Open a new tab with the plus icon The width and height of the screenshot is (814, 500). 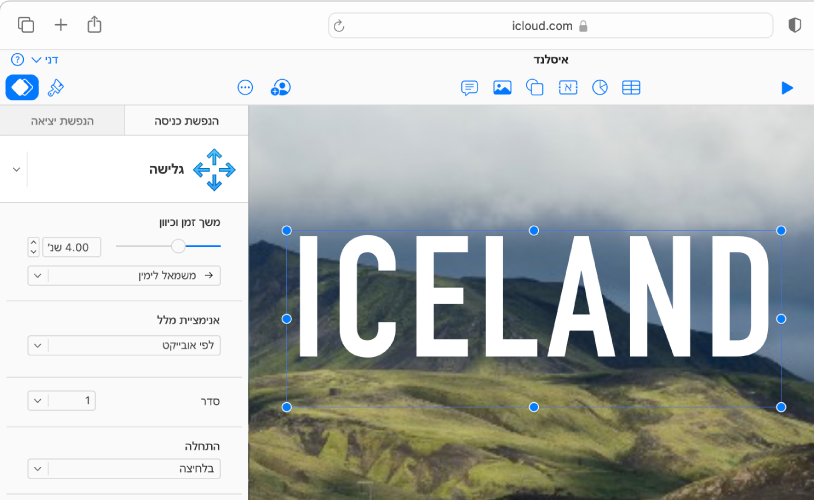click(x=61, y=25)
